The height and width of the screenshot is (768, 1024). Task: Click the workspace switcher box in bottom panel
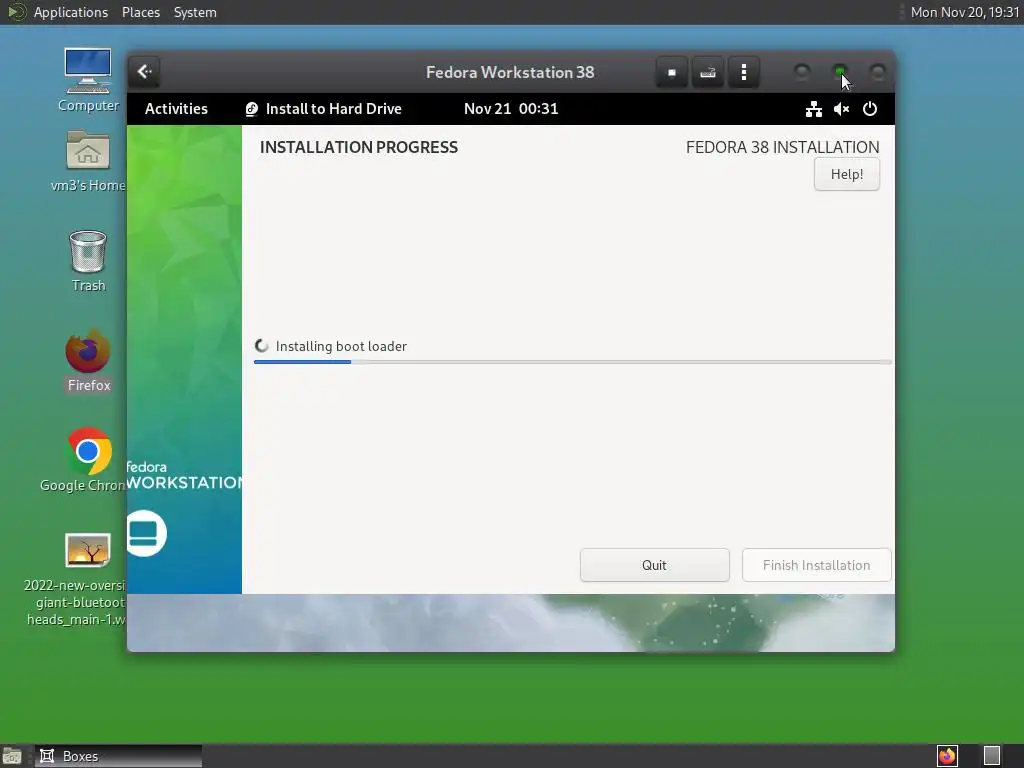click(992, 756)
